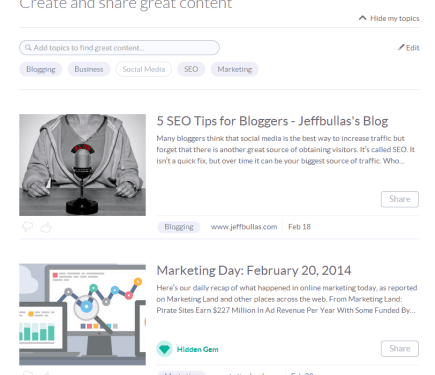
Task: Select the Blogging tag under first article
Action: tap(179, 227)
